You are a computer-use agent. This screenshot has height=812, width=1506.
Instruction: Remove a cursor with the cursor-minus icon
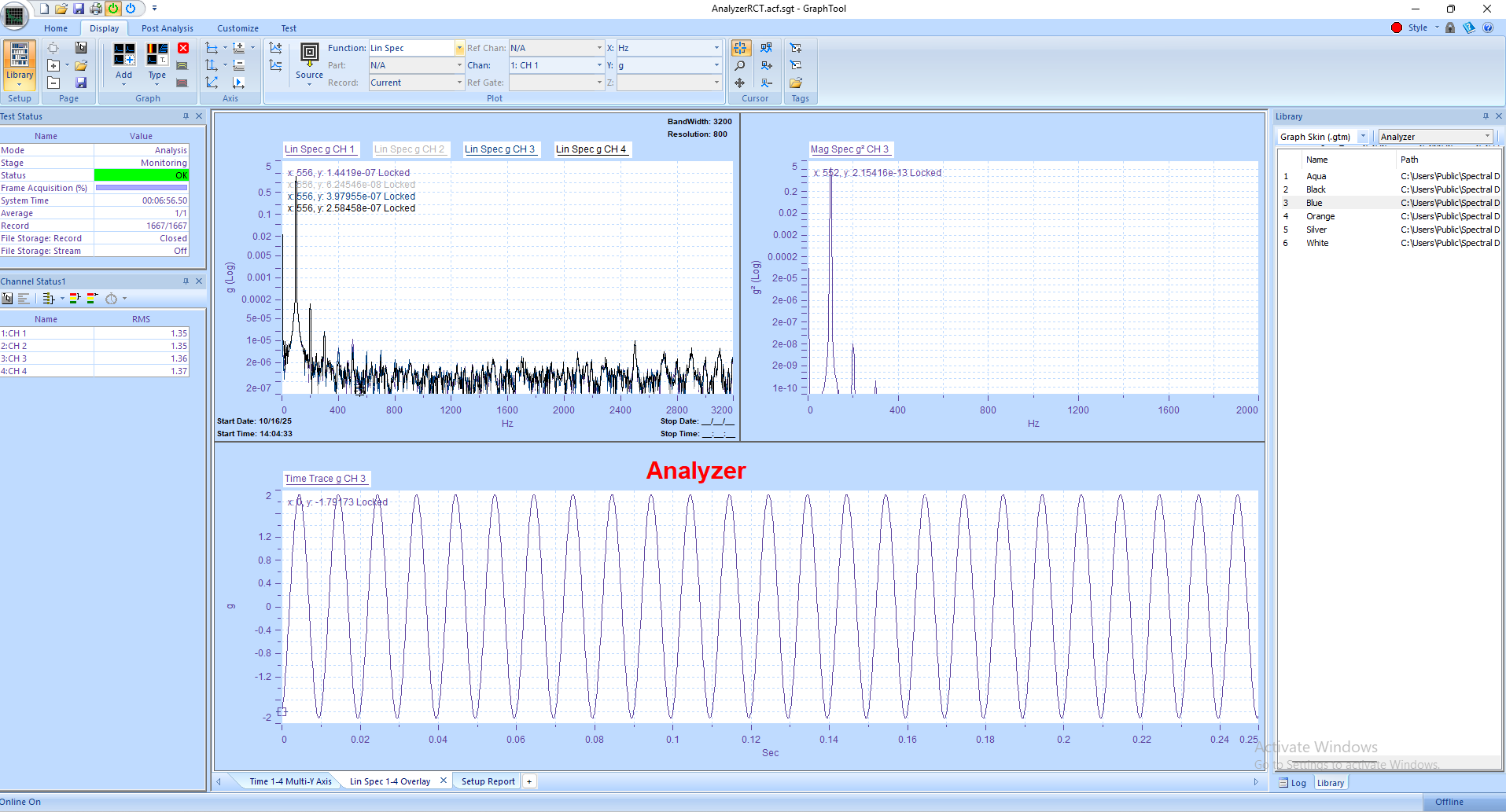click(766, 83)
